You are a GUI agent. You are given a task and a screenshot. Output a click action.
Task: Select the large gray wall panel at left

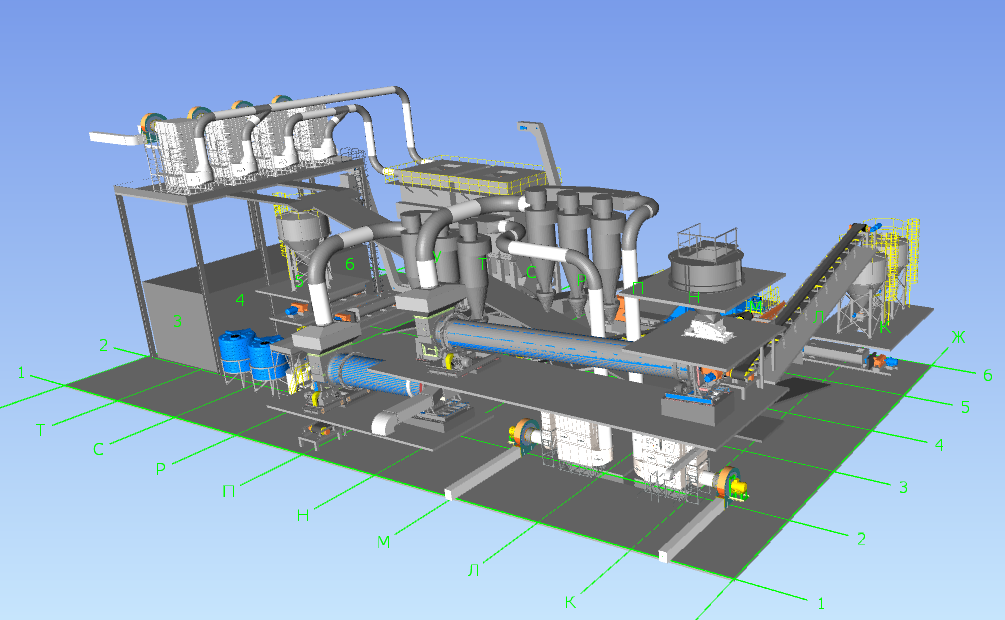(175, 320)
